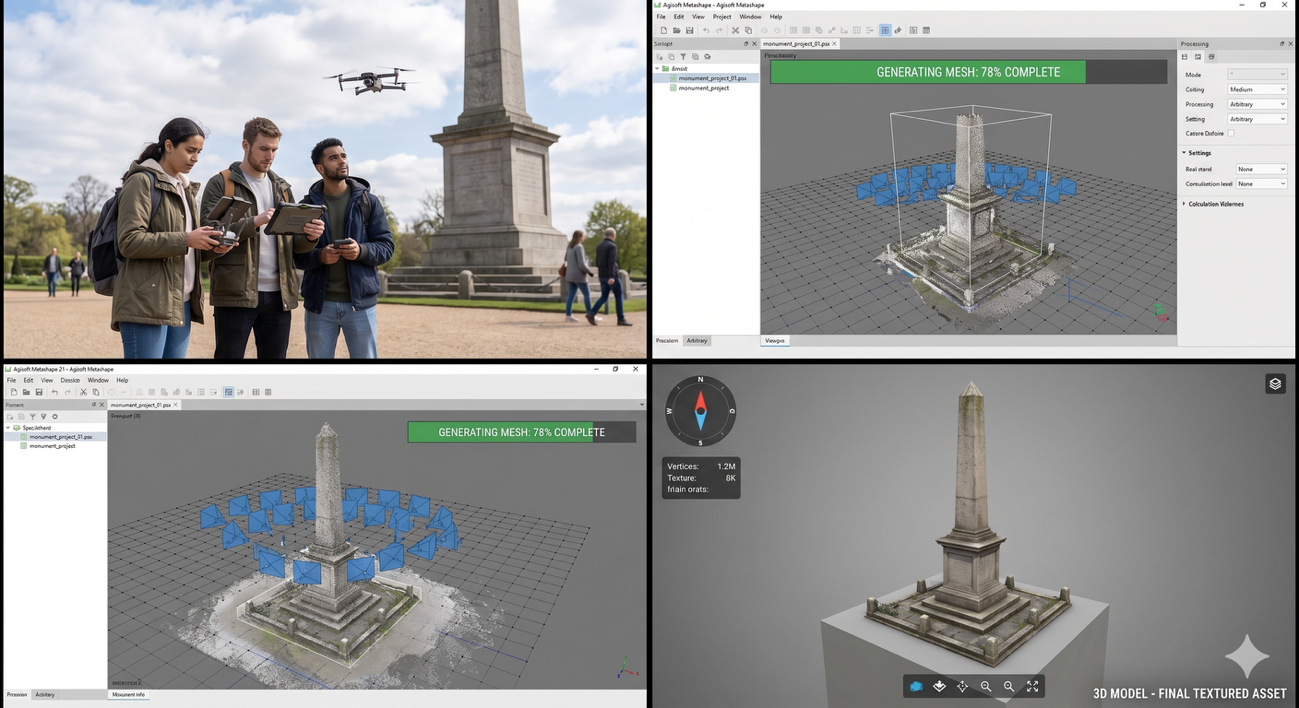This screenshot has width=1299, height=708.
Task: Click first icon tab in Processing panel
Action: [x=1185, y=57]
